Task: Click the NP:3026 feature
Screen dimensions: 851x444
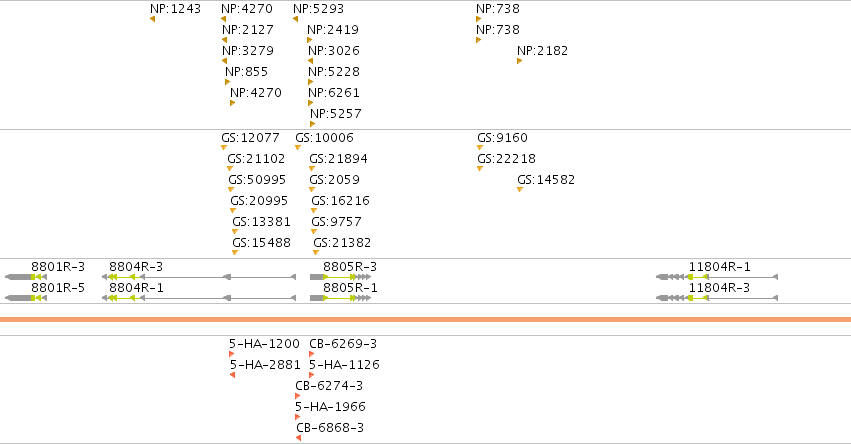Action: point(310,61)
